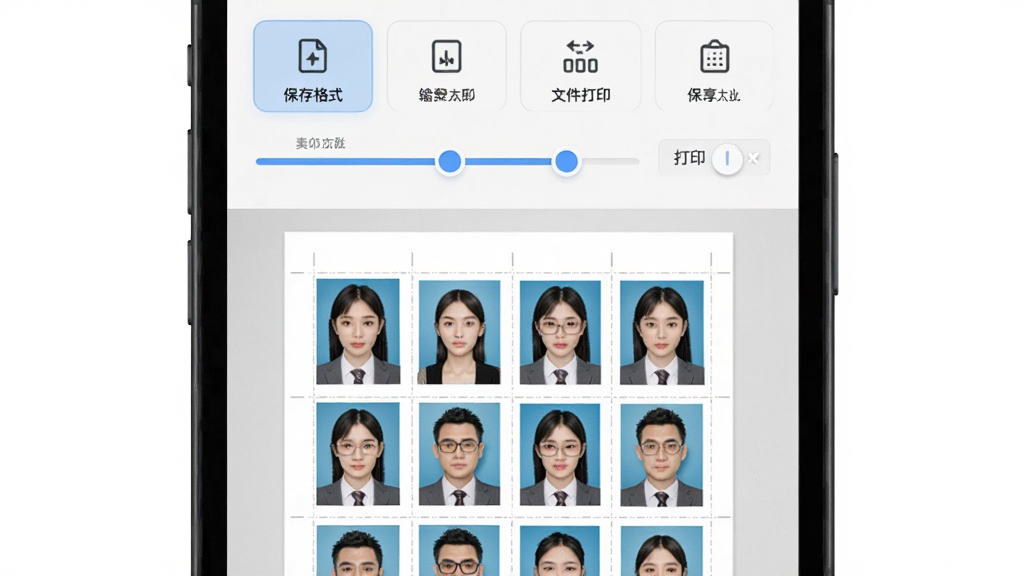The width and height of the screenshot is (1024, 576).
Task: Select the last photo in the top row
Action: (662, 332)
